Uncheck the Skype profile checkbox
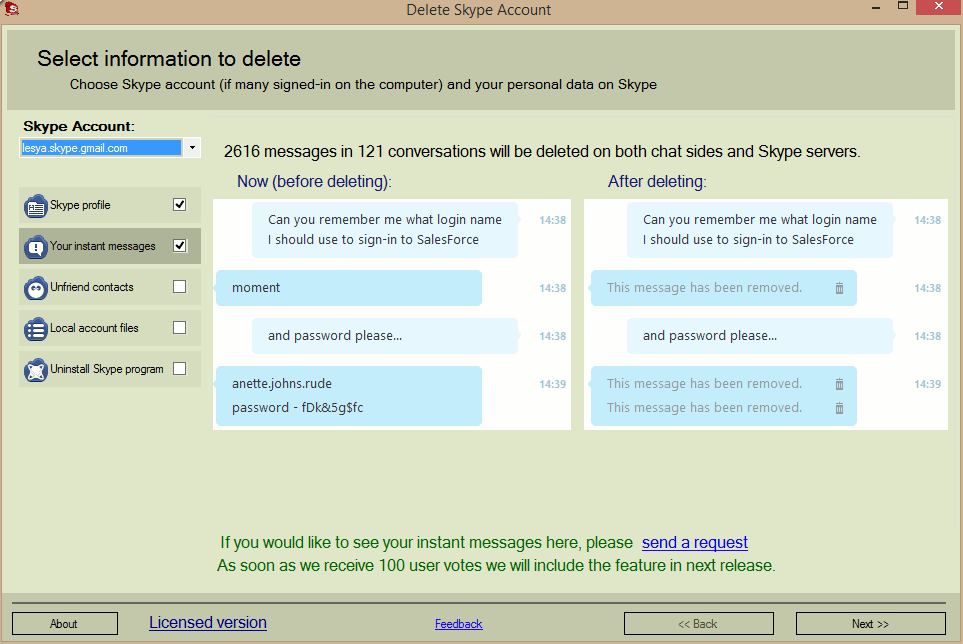Image resolution: width=963 pixels, height=644 pixels. point(179,204)
